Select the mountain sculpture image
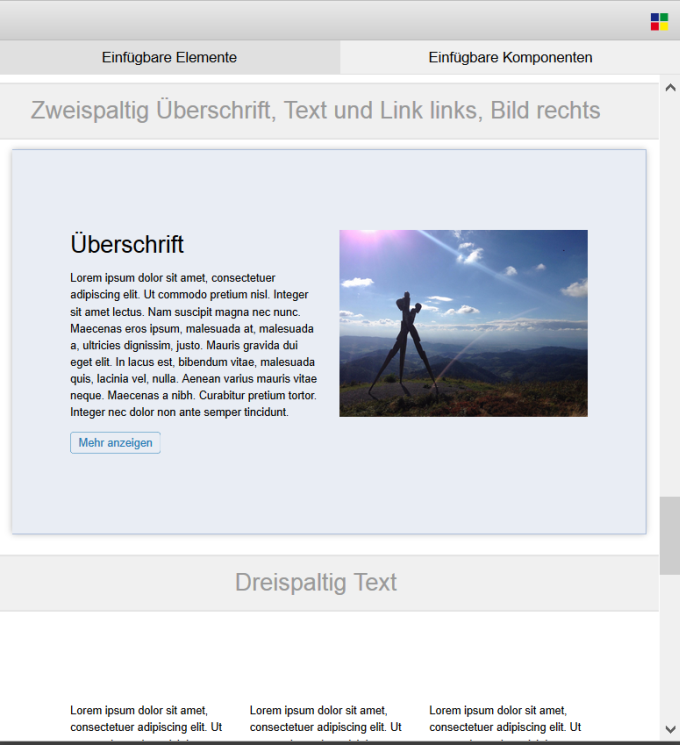The width and height of the screenshot is (680, 745). pyautogui.click(x=463, y=323)
